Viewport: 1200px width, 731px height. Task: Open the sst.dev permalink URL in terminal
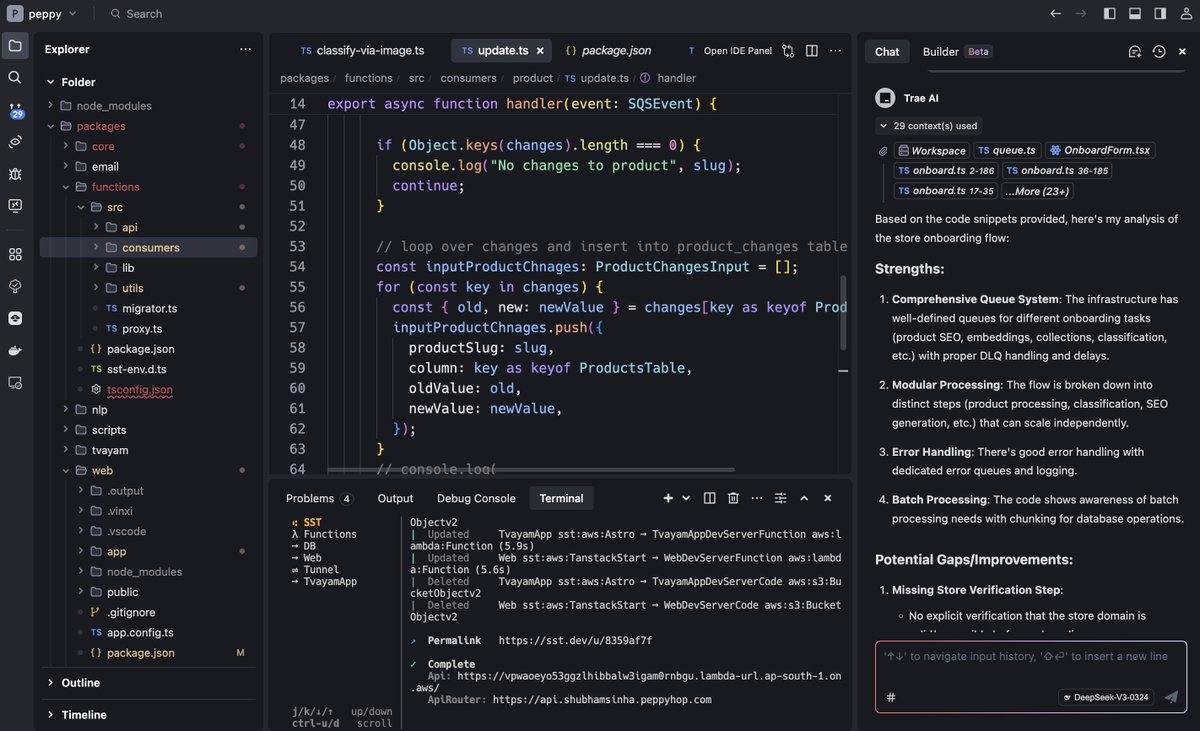click(575, 640)
